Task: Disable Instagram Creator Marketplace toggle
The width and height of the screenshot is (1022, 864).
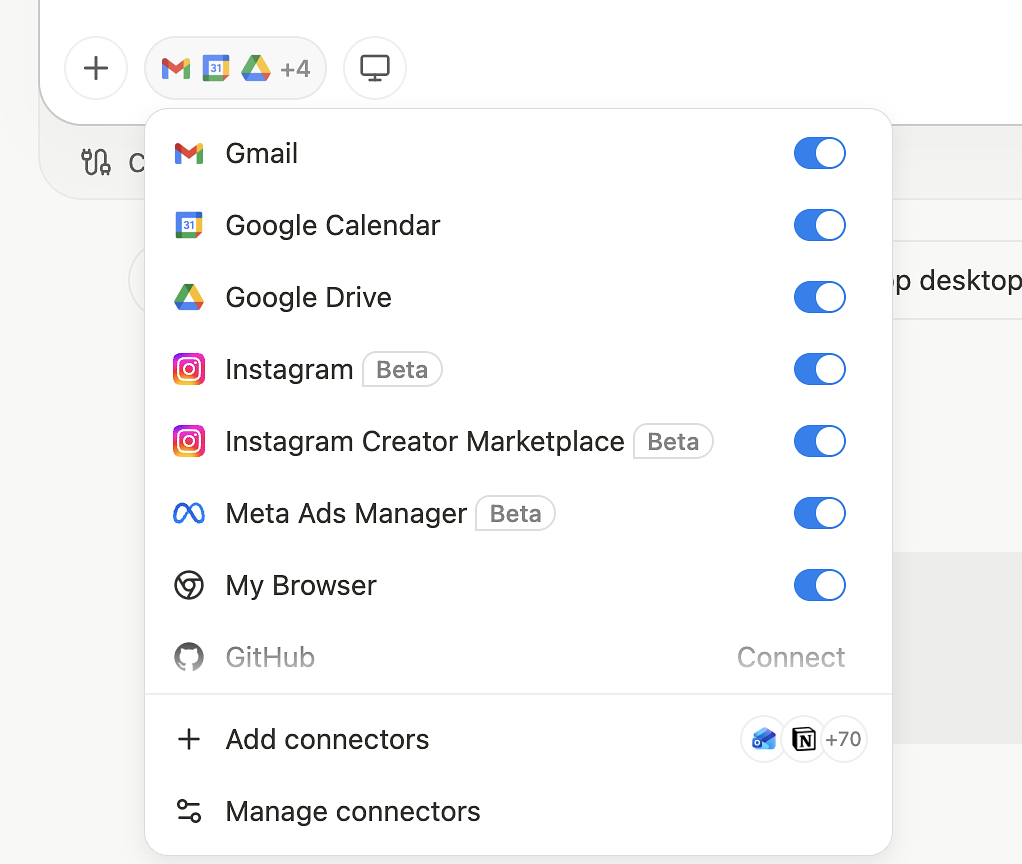Action: (x=819, y=441)
